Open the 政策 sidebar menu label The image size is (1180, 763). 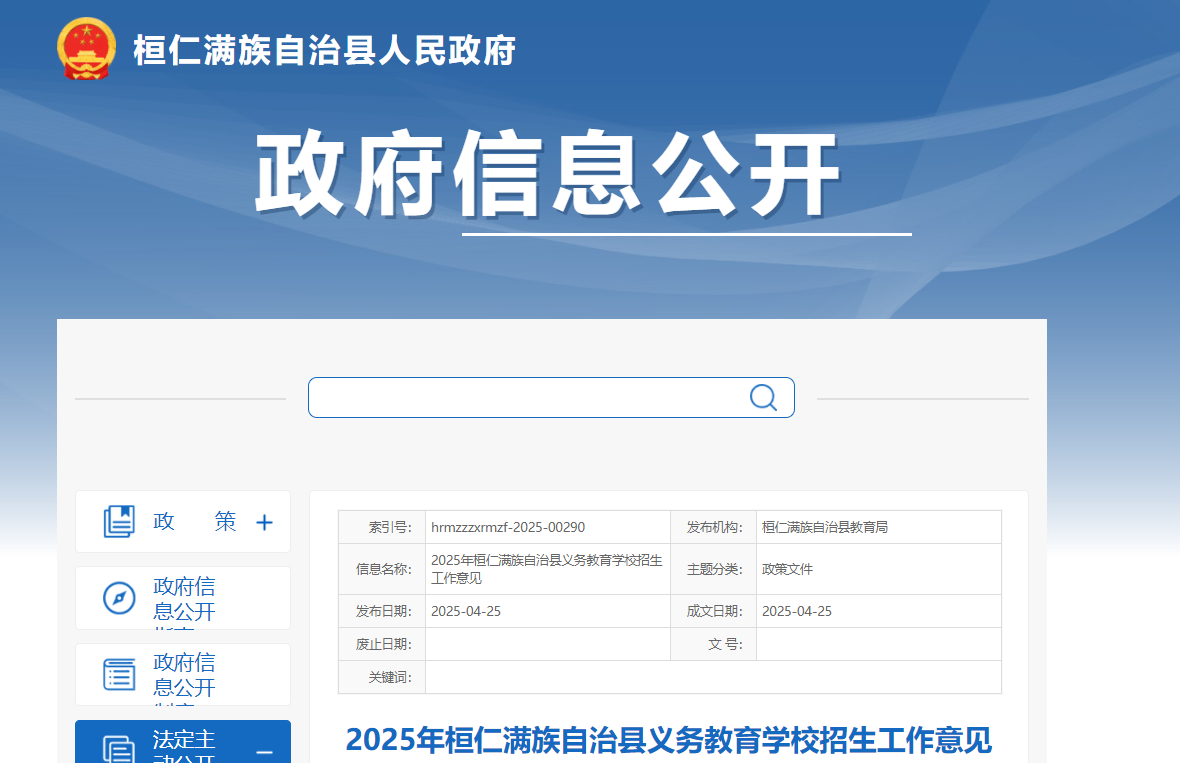point(194,521)
